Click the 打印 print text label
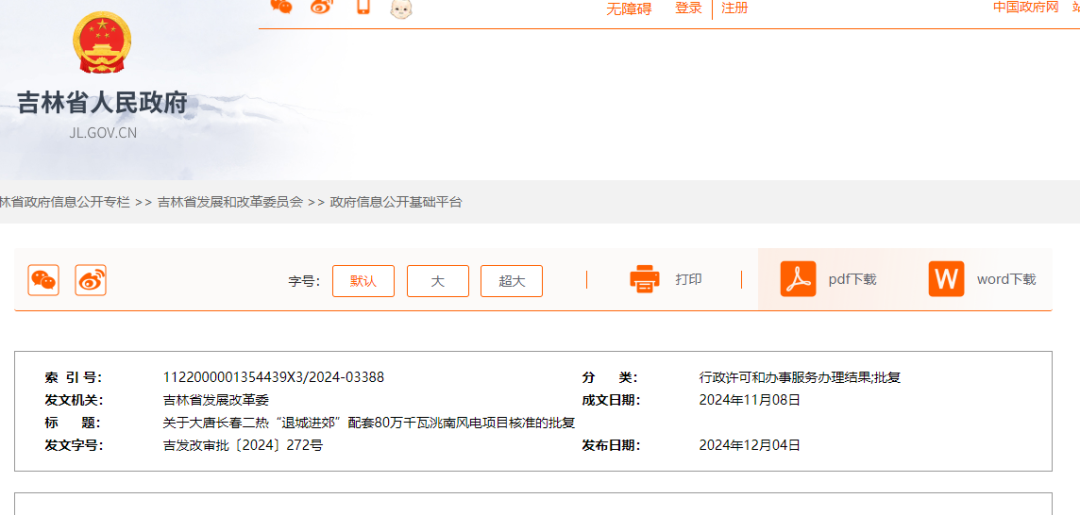The width and height of the screenshot is (1080, 515). coord(688,280)
